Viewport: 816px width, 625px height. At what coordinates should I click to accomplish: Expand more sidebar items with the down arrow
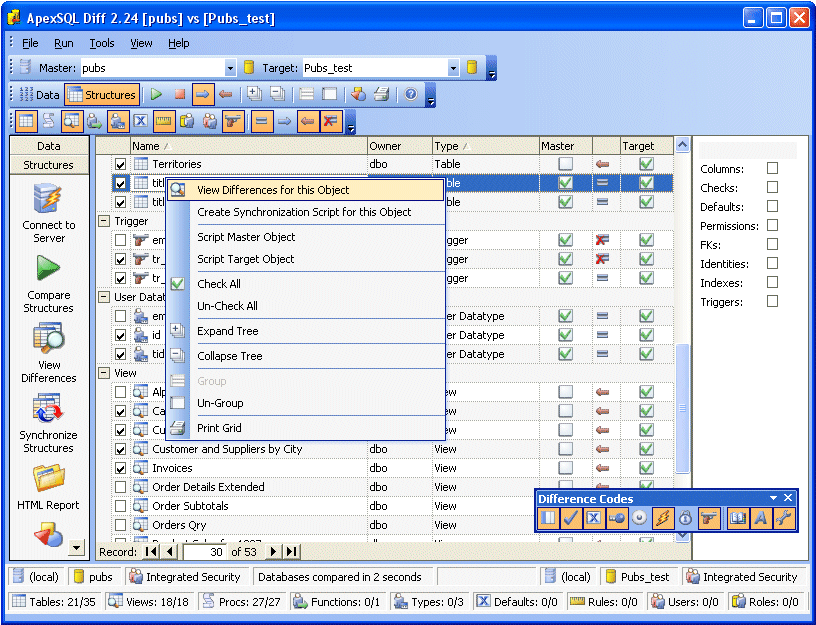pos(76,547)
